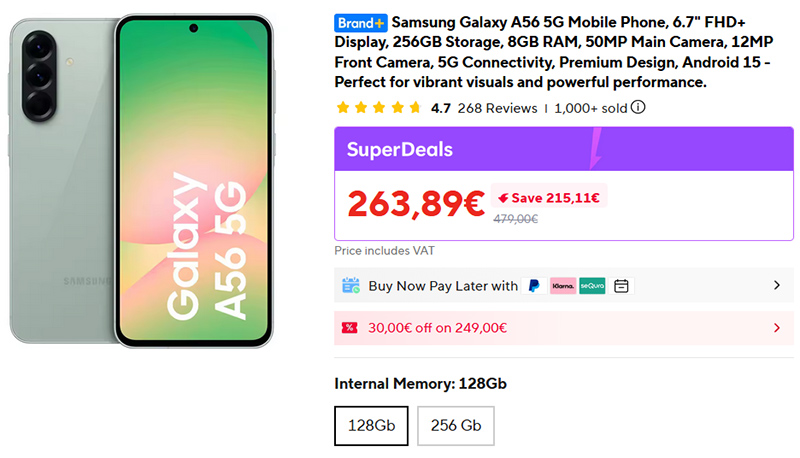Open the 268 Reviews link
Screen dimensions: 800x458
coord(497,108)
